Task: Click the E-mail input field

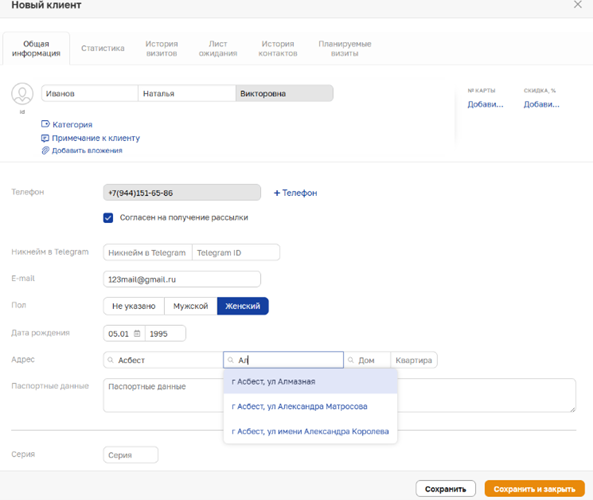Action: 182,280
